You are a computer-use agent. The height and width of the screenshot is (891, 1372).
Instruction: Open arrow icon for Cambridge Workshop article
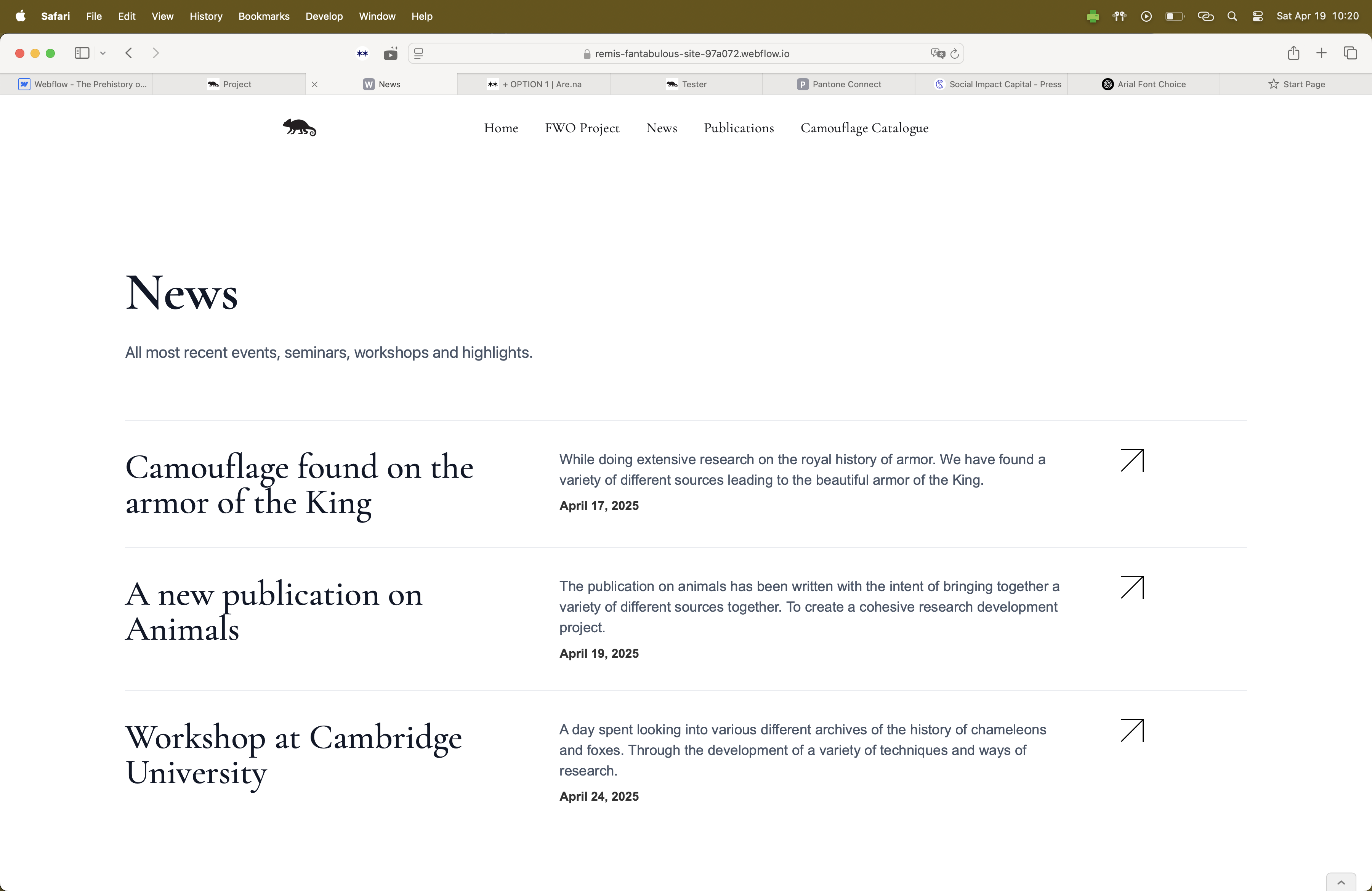tap(1132, 730)
